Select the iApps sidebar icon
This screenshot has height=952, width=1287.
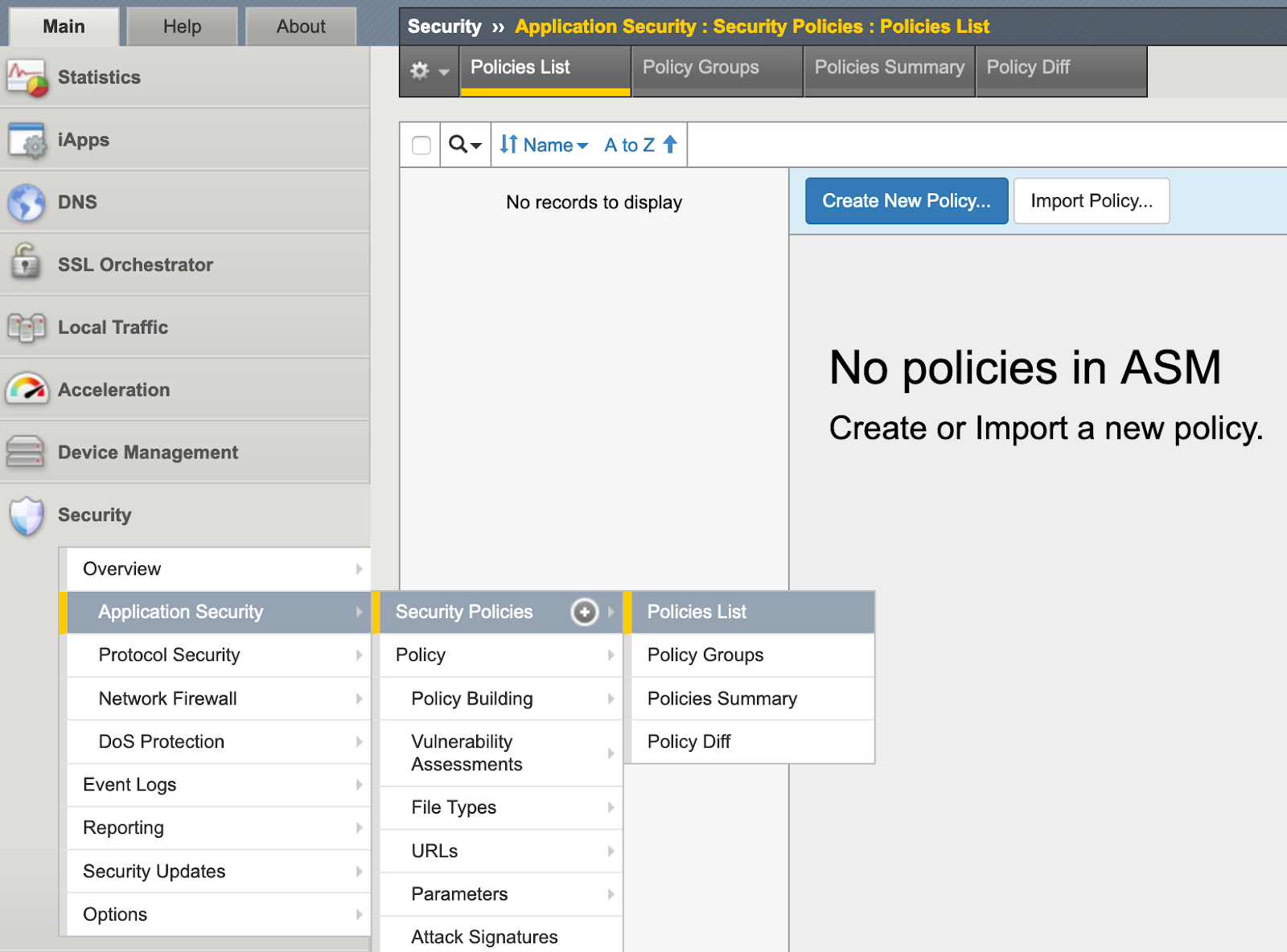[x=25, y=139]
